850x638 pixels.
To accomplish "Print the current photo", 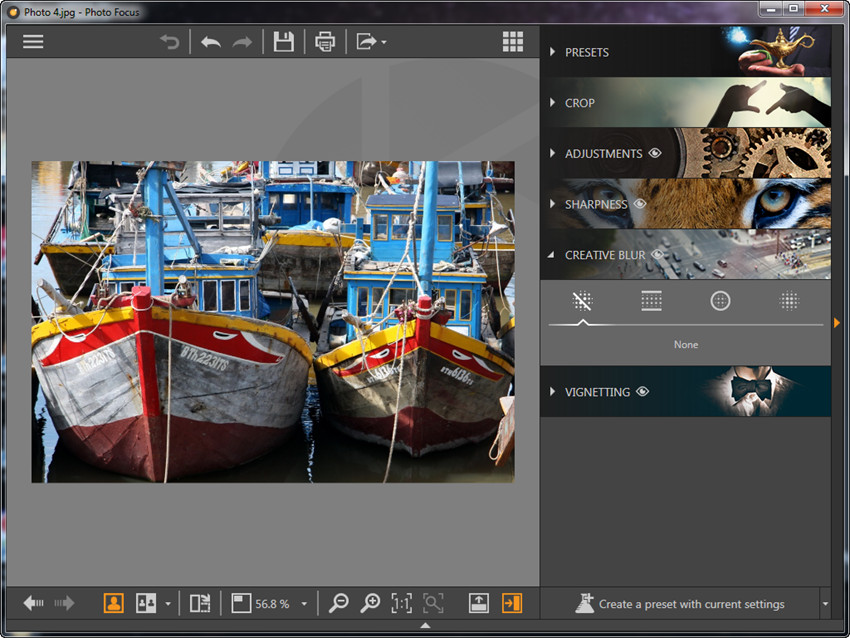I will click(325, 42).
